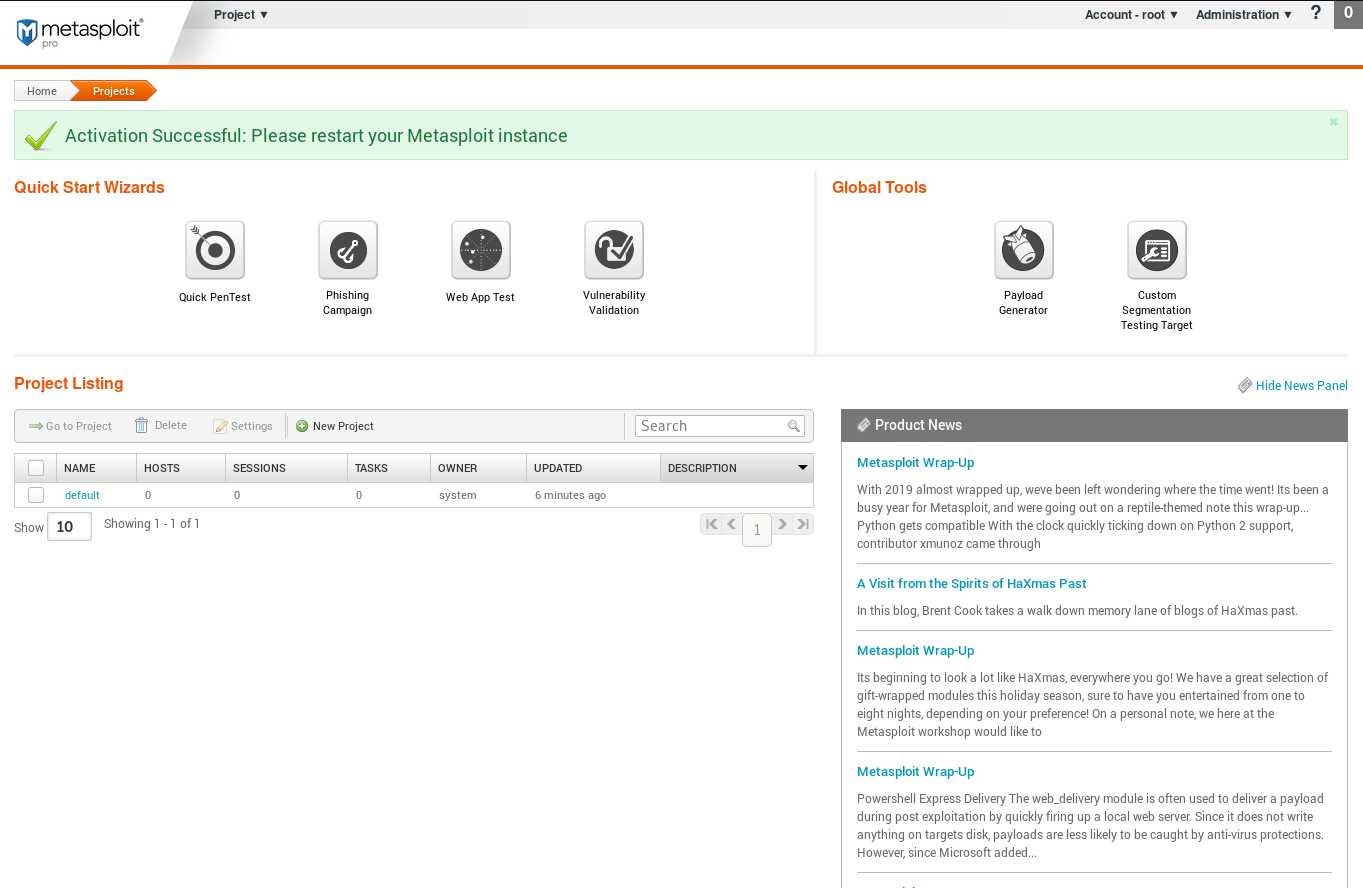The image size is (1363, 888).
Task: Open the notifications counter badge
Action: click(x=1348, y=14)
